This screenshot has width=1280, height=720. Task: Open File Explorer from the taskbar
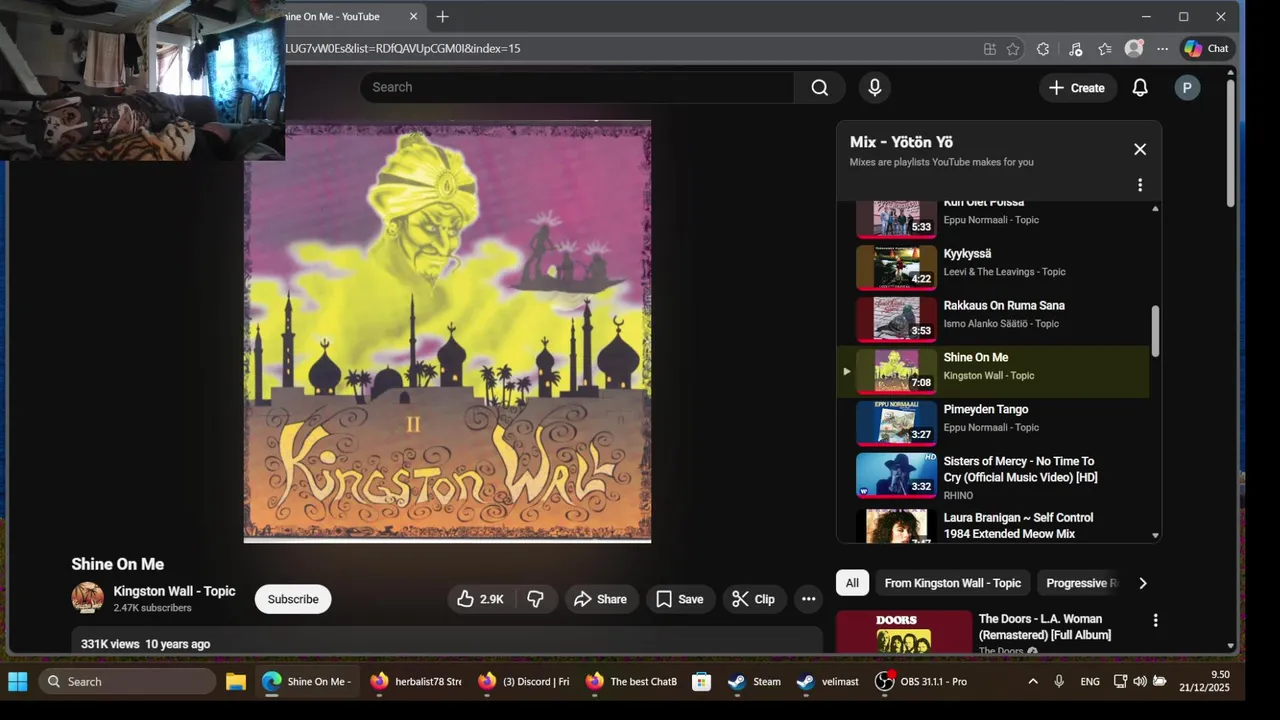pos(236,682)
